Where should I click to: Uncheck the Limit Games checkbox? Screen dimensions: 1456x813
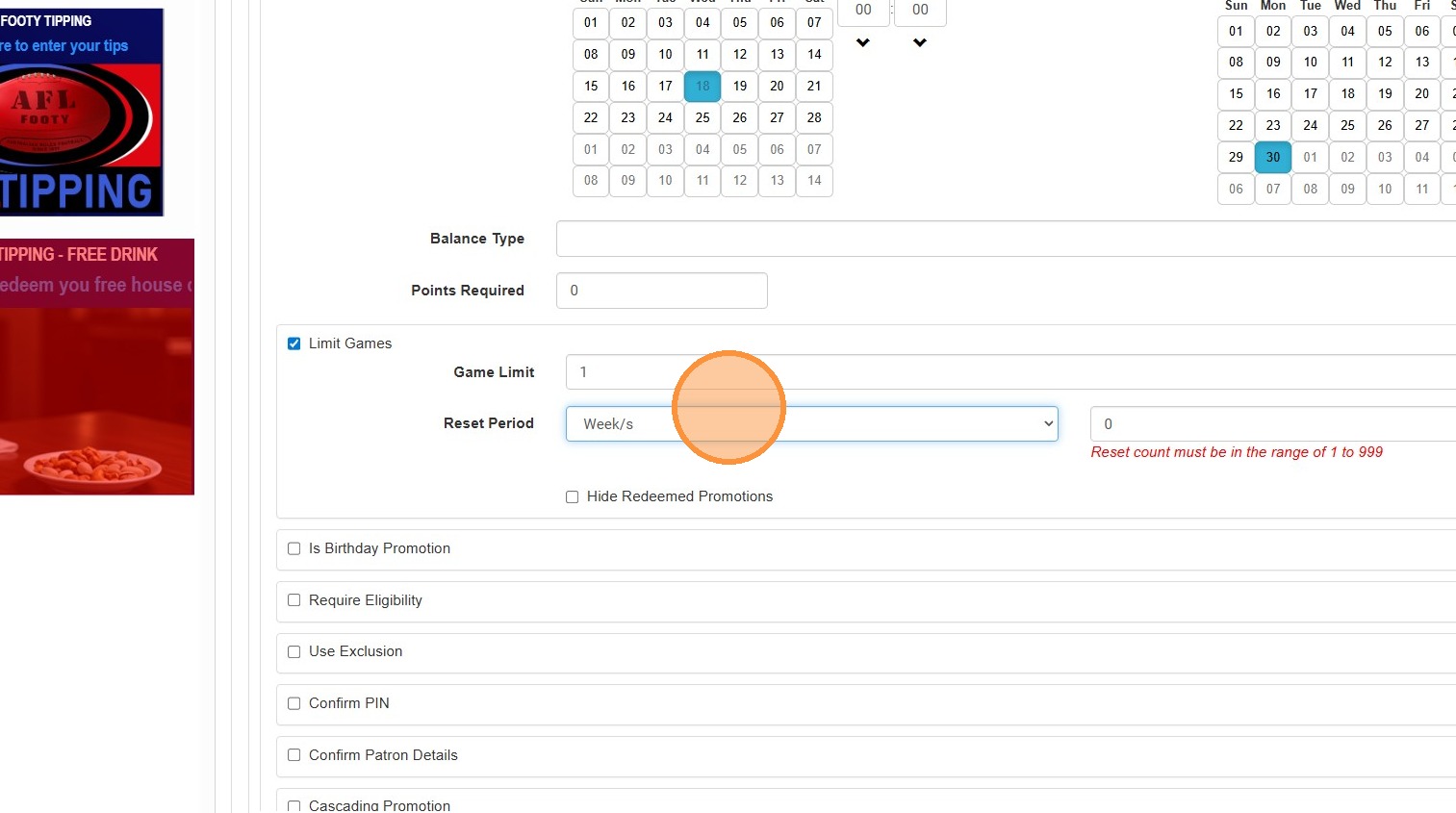pyautogui.click(x=294, y=343)
